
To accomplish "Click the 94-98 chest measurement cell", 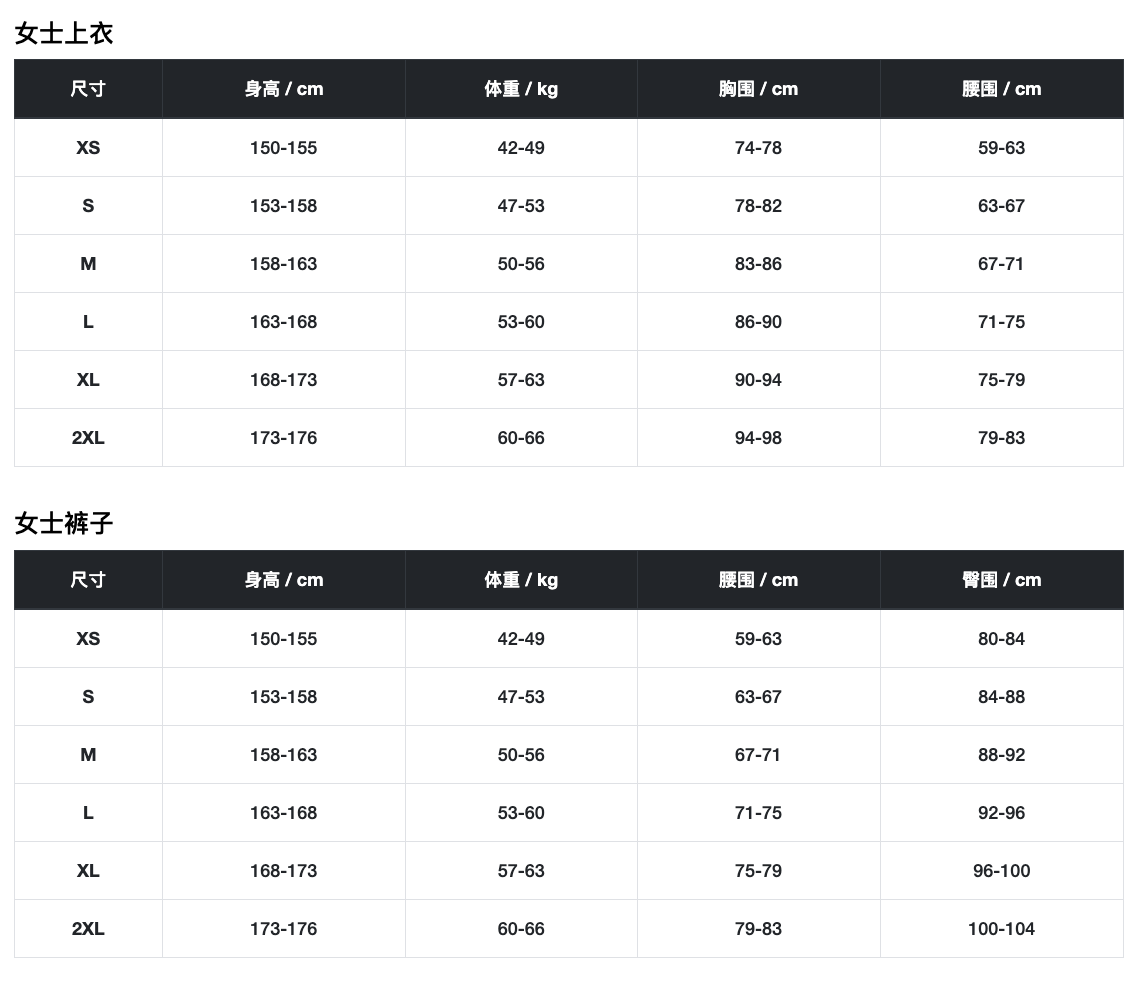I will 758,438.
